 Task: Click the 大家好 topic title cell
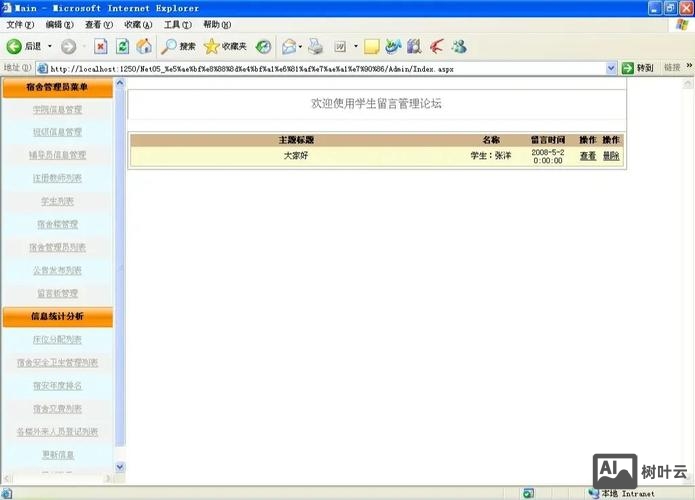[x=296, y=156]
